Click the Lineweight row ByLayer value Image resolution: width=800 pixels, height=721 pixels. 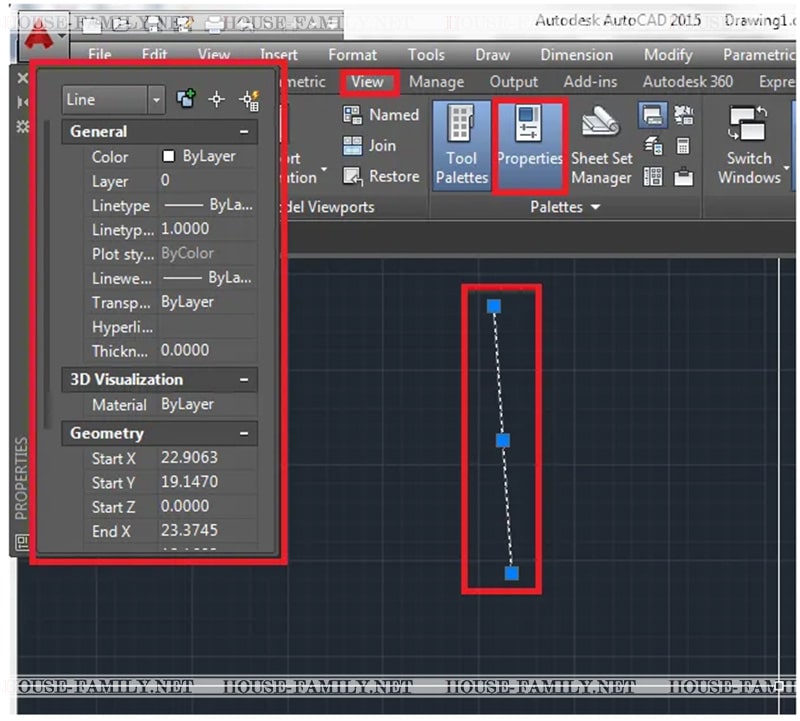coord(208,278)
